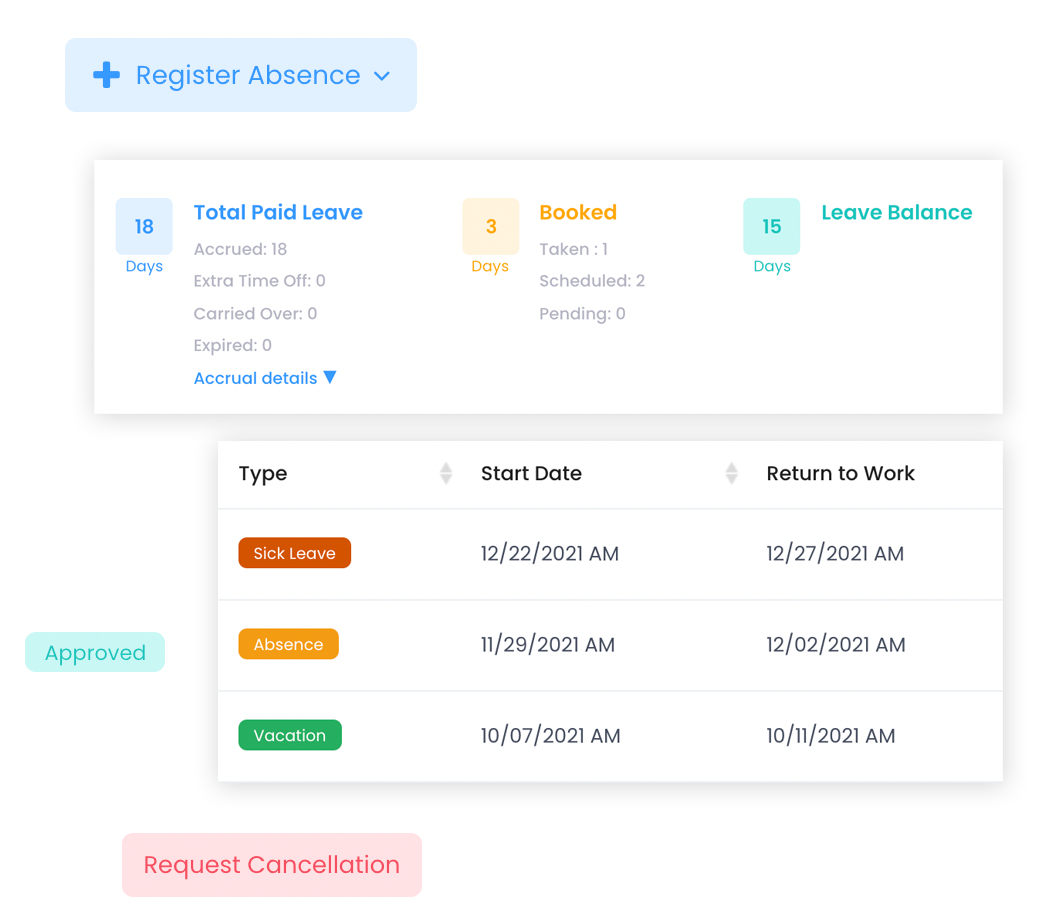This screenshot has height=910, width=1042.
Task: Click start date 12/22/2021 AM
Action: pos(550,554)
